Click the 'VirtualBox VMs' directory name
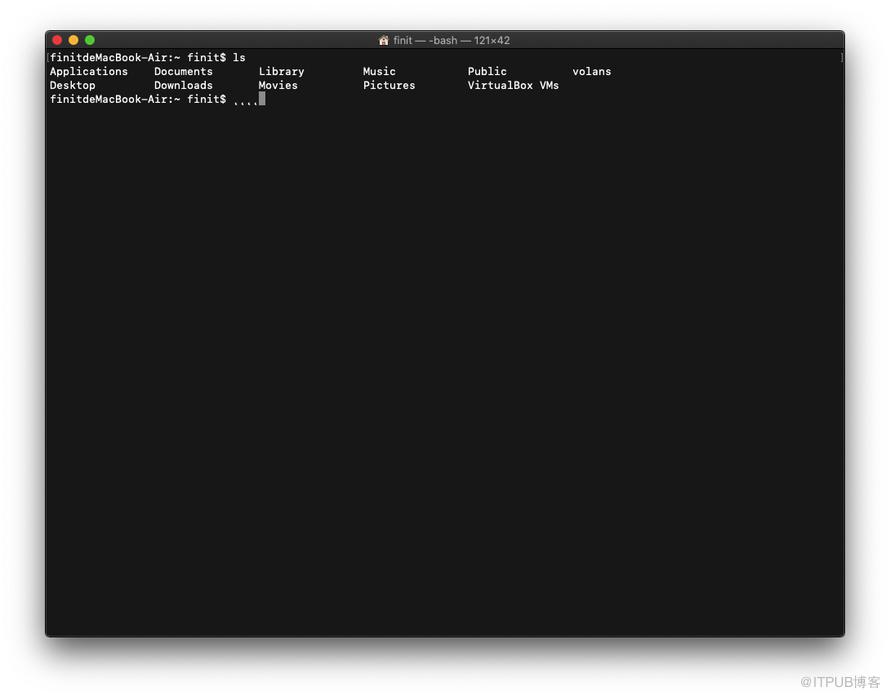The width and height of the screenshot is (890, 697). tap(513, 85)
